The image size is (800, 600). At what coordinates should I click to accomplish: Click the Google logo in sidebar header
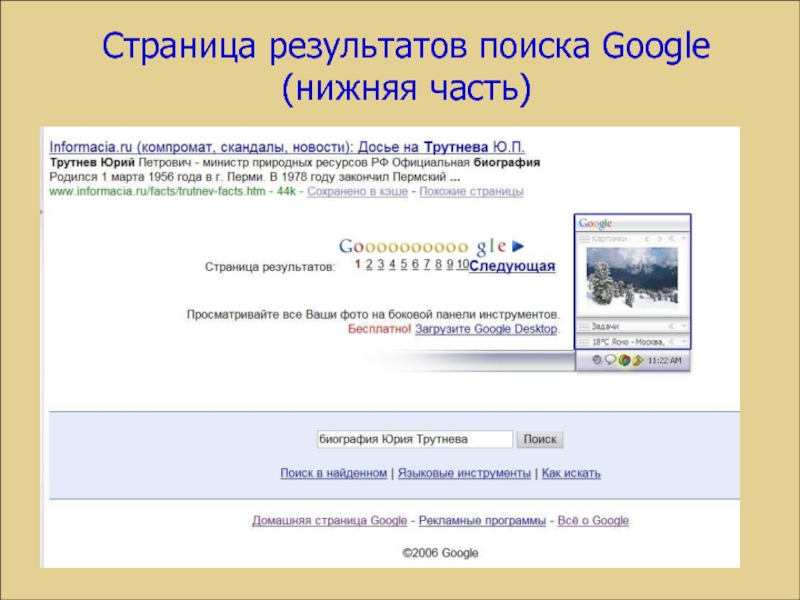click(595, 223)
